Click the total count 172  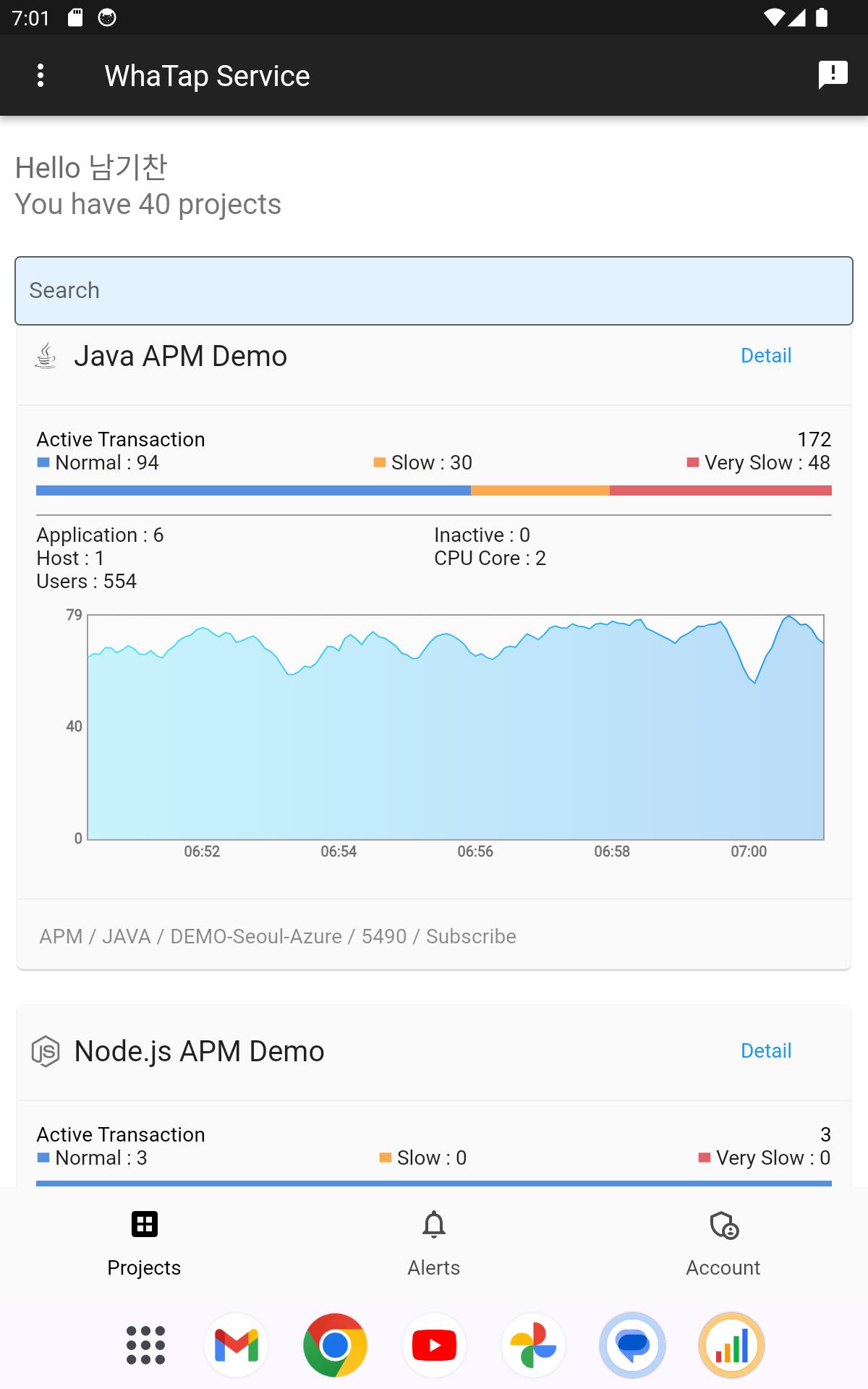(x=814, y=439)
